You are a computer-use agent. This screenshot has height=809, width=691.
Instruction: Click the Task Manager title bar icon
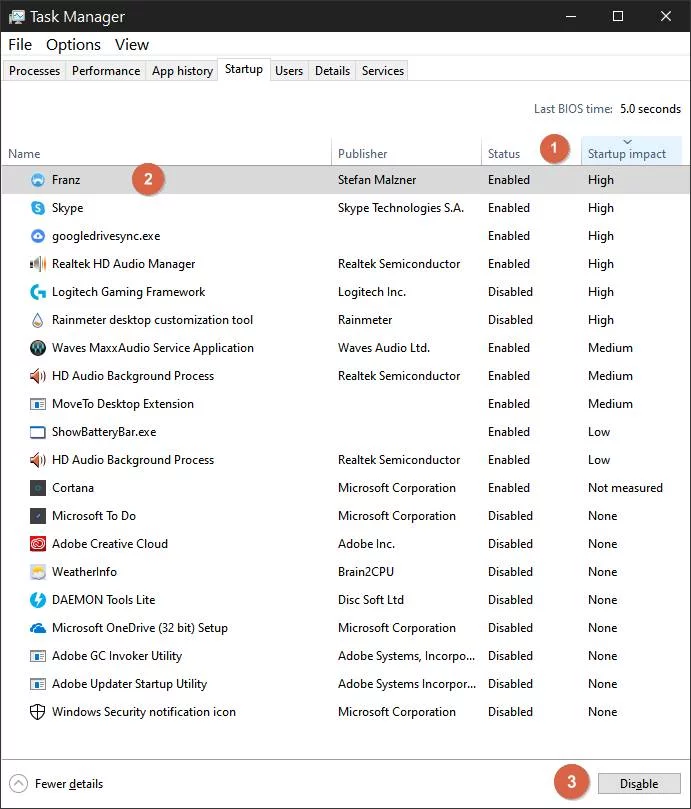[x=17, y=17]
